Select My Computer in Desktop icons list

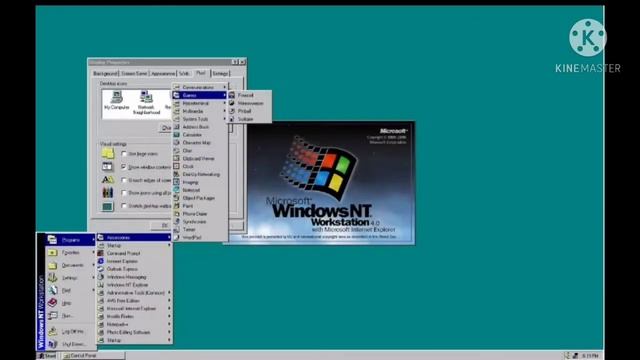coord(117,100)
